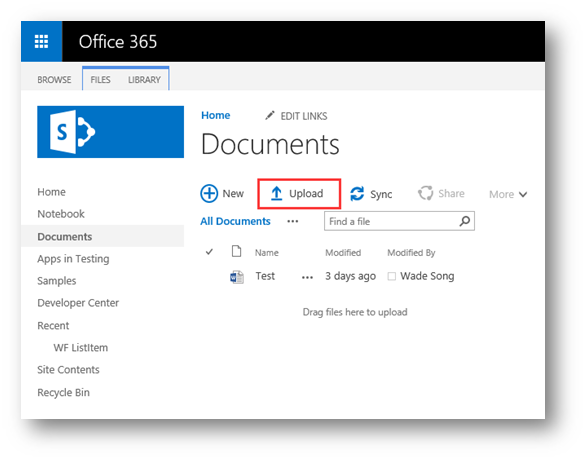Switch to the BROWSE ribbon tab

click(x=54, y=80)
